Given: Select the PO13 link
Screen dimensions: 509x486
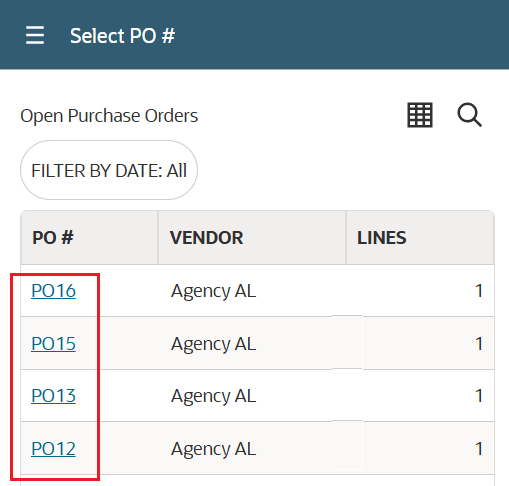Looking at the screenshot, I should point(53,396).
